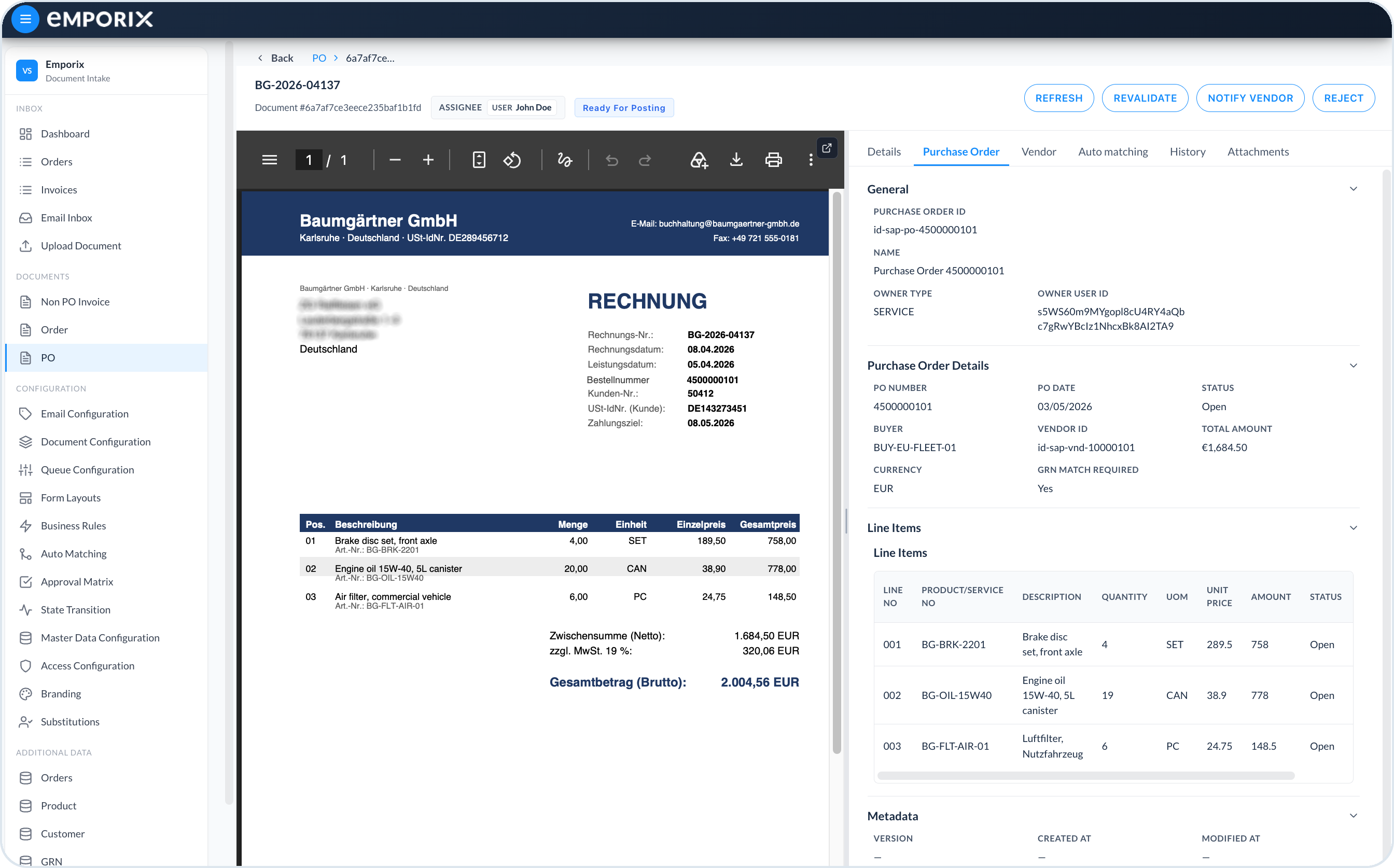Open State Transition configuration
The width and height of the screenshot is (1394, 868).
tap(106, 610)
